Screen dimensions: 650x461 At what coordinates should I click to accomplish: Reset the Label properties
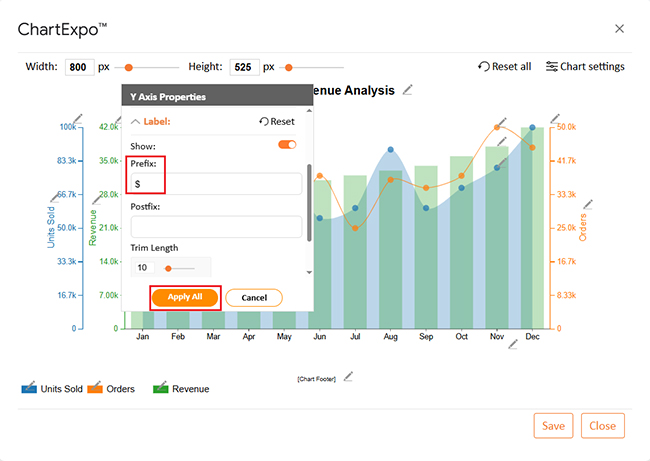pos(277,121)
